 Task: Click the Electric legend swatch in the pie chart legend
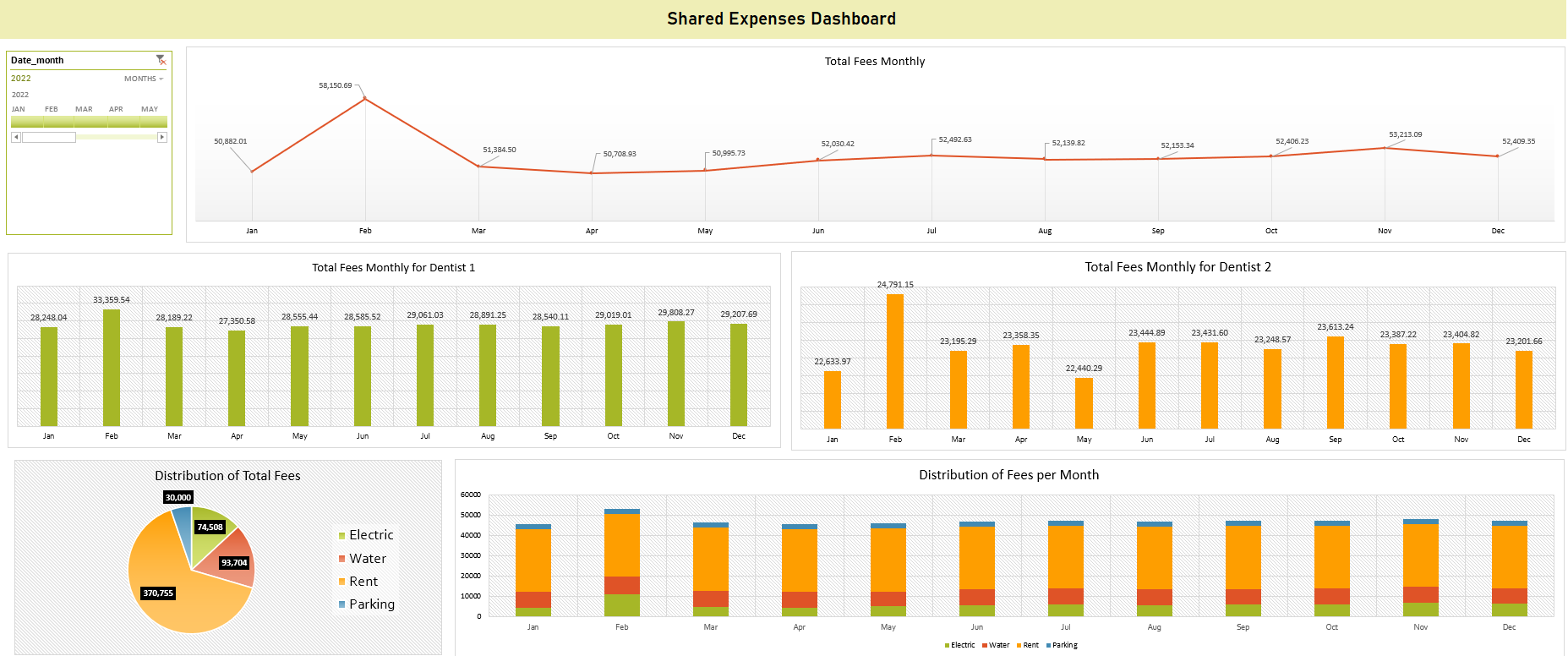[342, 536]
